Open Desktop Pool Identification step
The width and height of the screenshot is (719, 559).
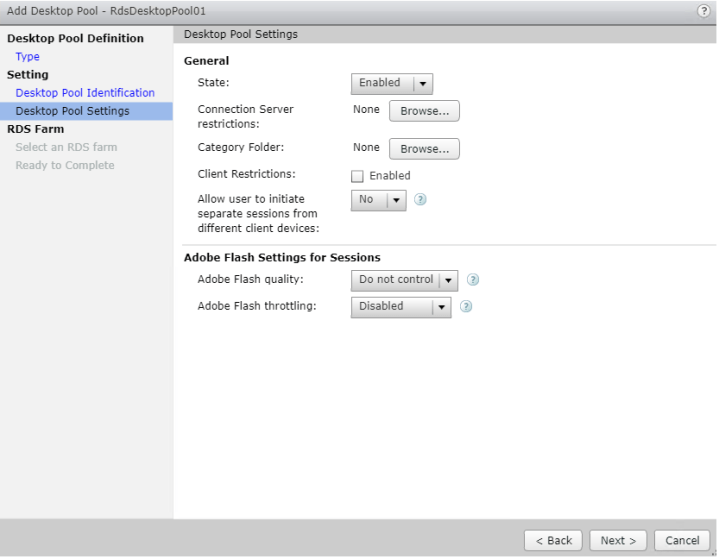85,93
